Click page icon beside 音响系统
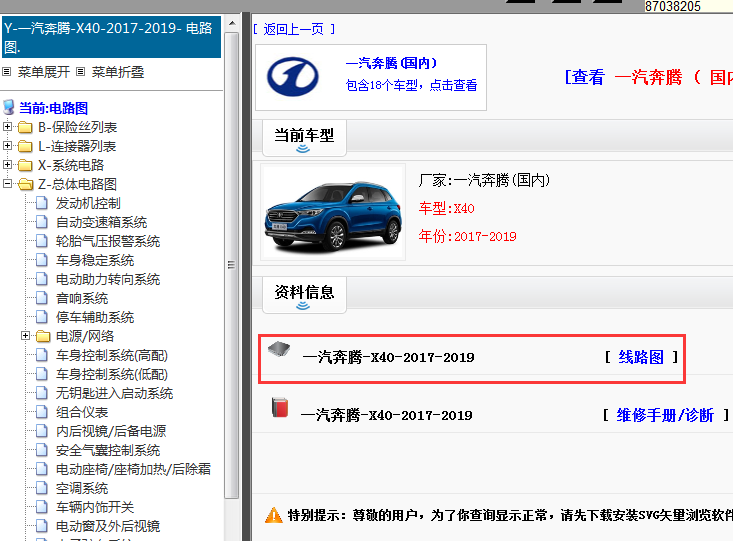Image resolution: width=733 pixels, height=541 pixels. click(42, 298)
